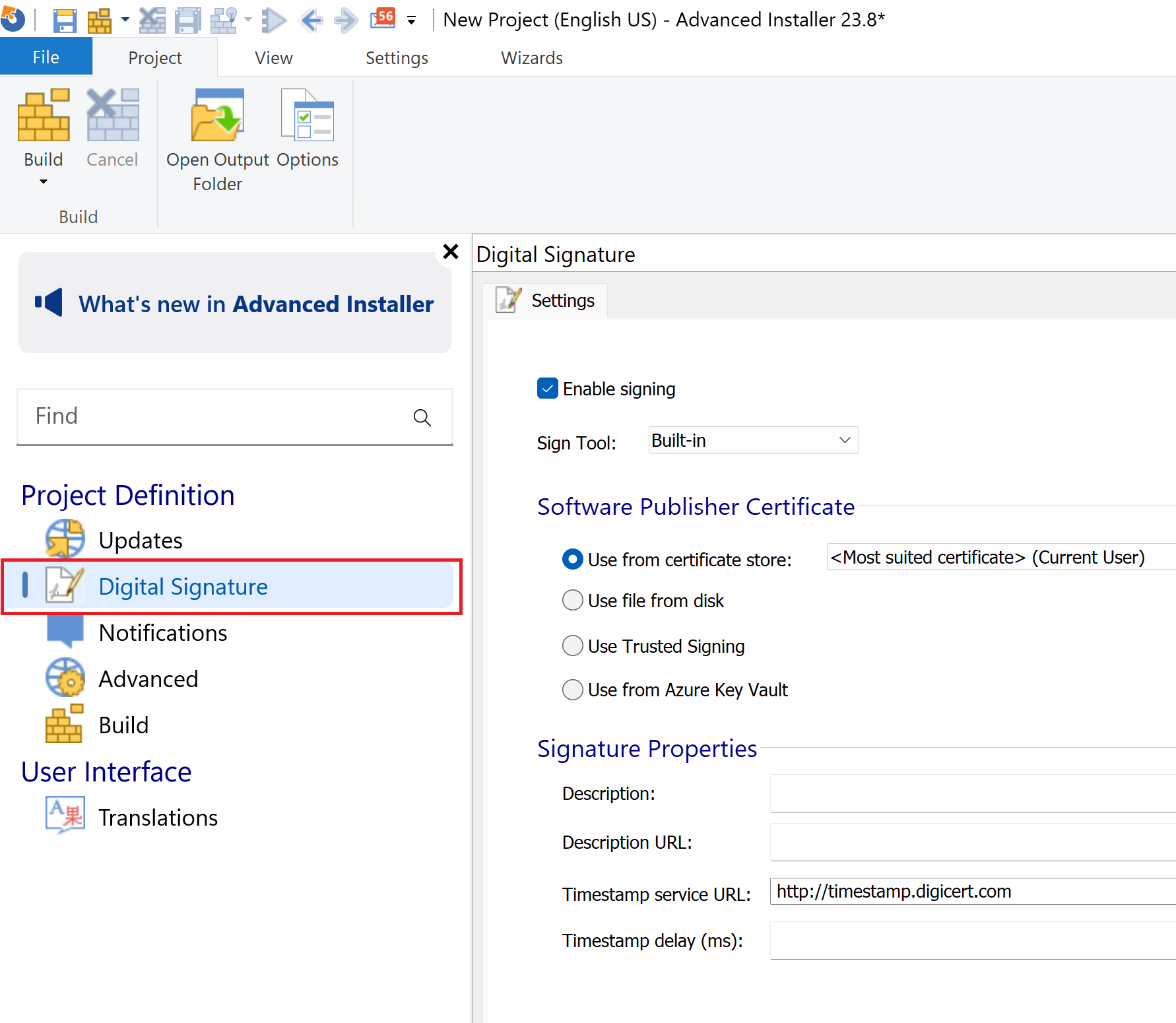Click the Forward arrow in the title bar
The width and height of the screenshot is (1176, 1023).
[346, 20]
